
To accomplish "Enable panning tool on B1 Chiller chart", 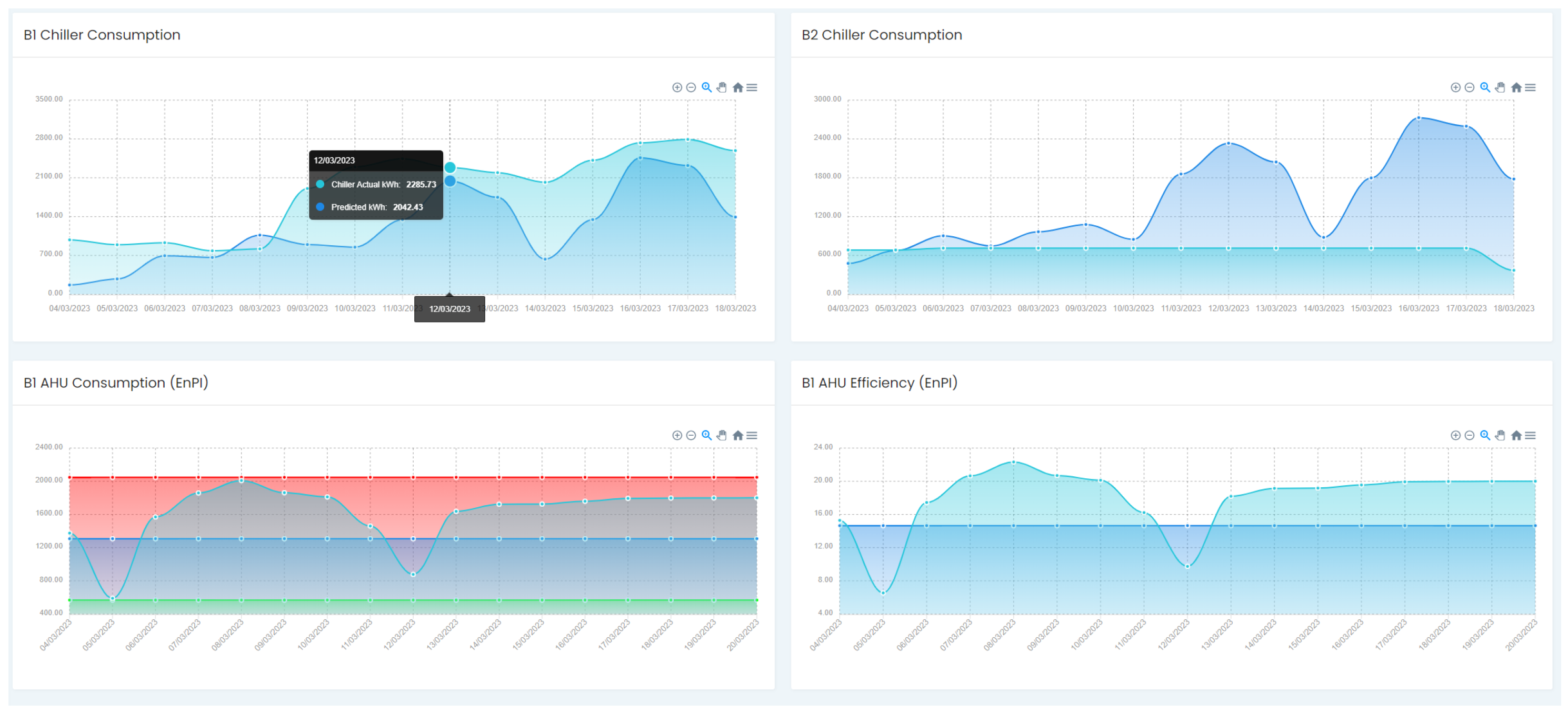I will point(722,87).
